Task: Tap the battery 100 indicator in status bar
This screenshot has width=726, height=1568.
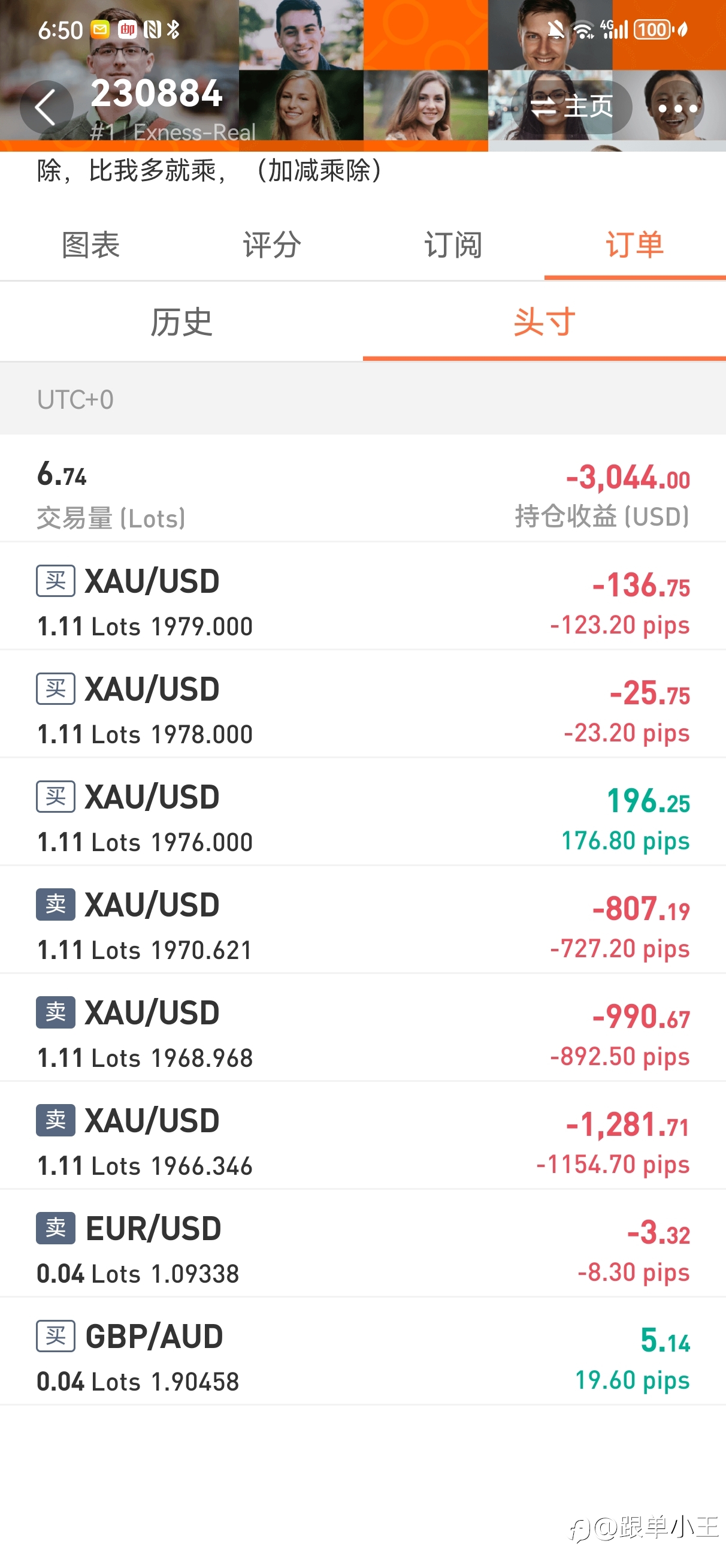Action: 652,29
